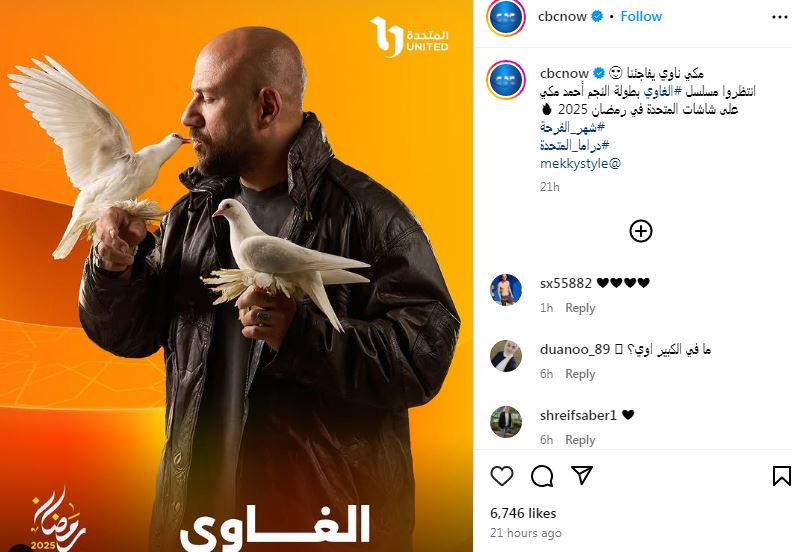The width and height of the screenshot is (792, 552).
Task: Visit the mekkystyle mentioned profile
Action: (580, 164)
